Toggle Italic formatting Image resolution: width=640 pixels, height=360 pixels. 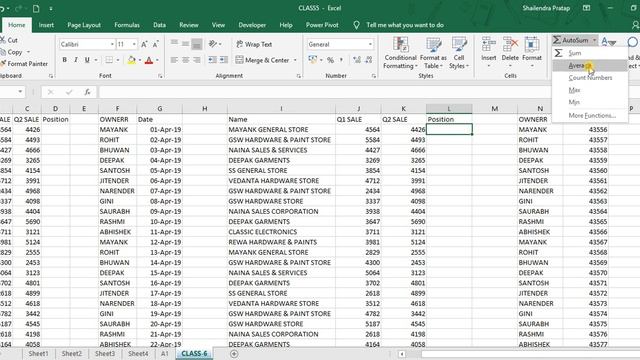coord(76,60)
